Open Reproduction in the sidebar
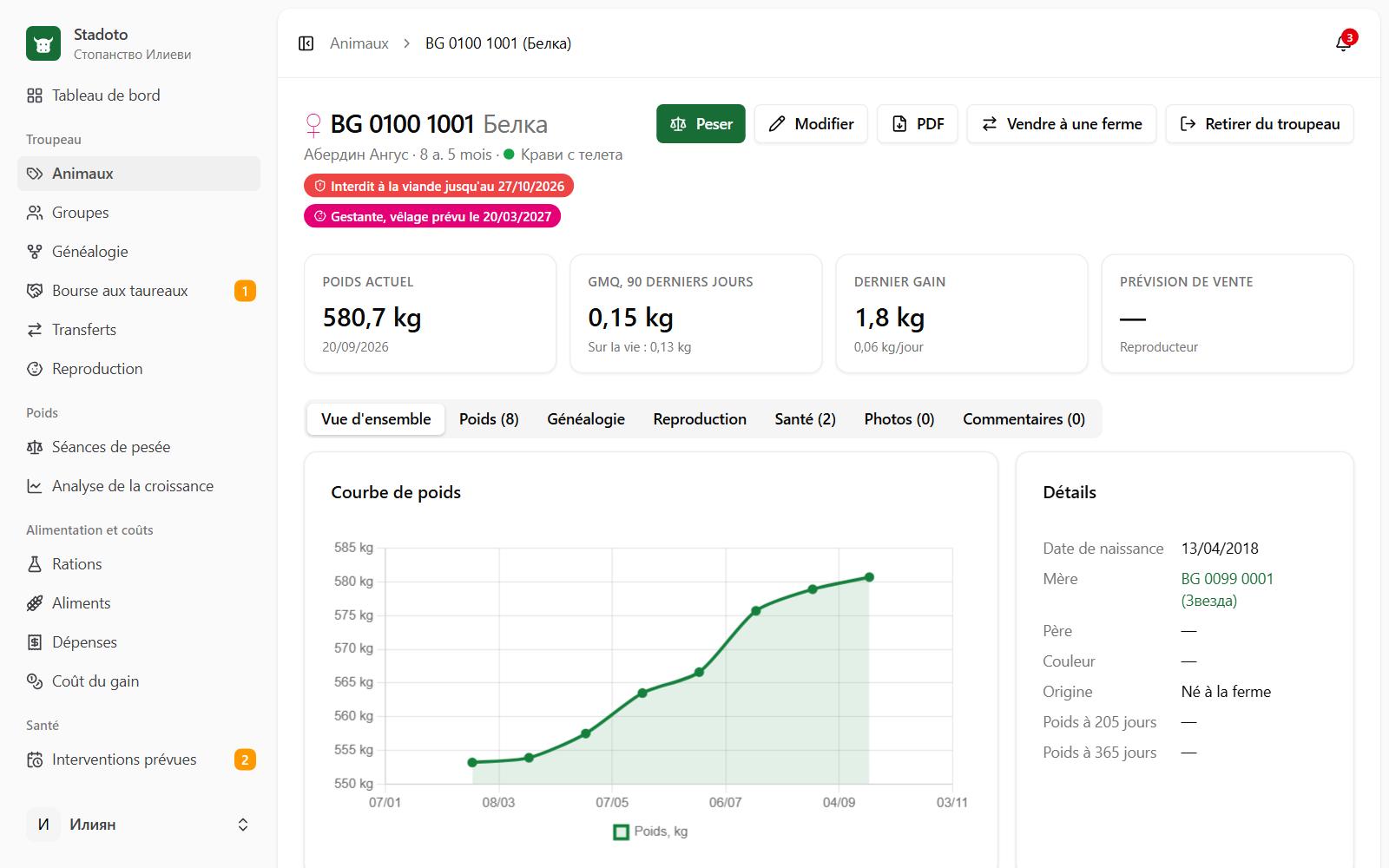 (139, 369)
